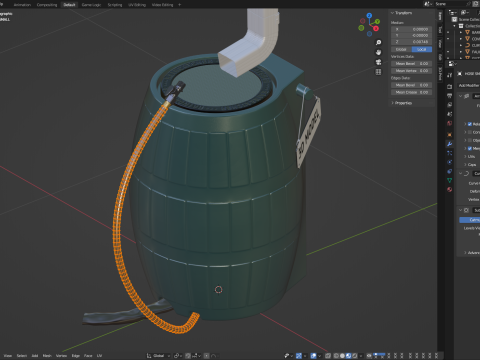Open the Object Data properties triangle icon
The image size is (480, 360).
450,180
